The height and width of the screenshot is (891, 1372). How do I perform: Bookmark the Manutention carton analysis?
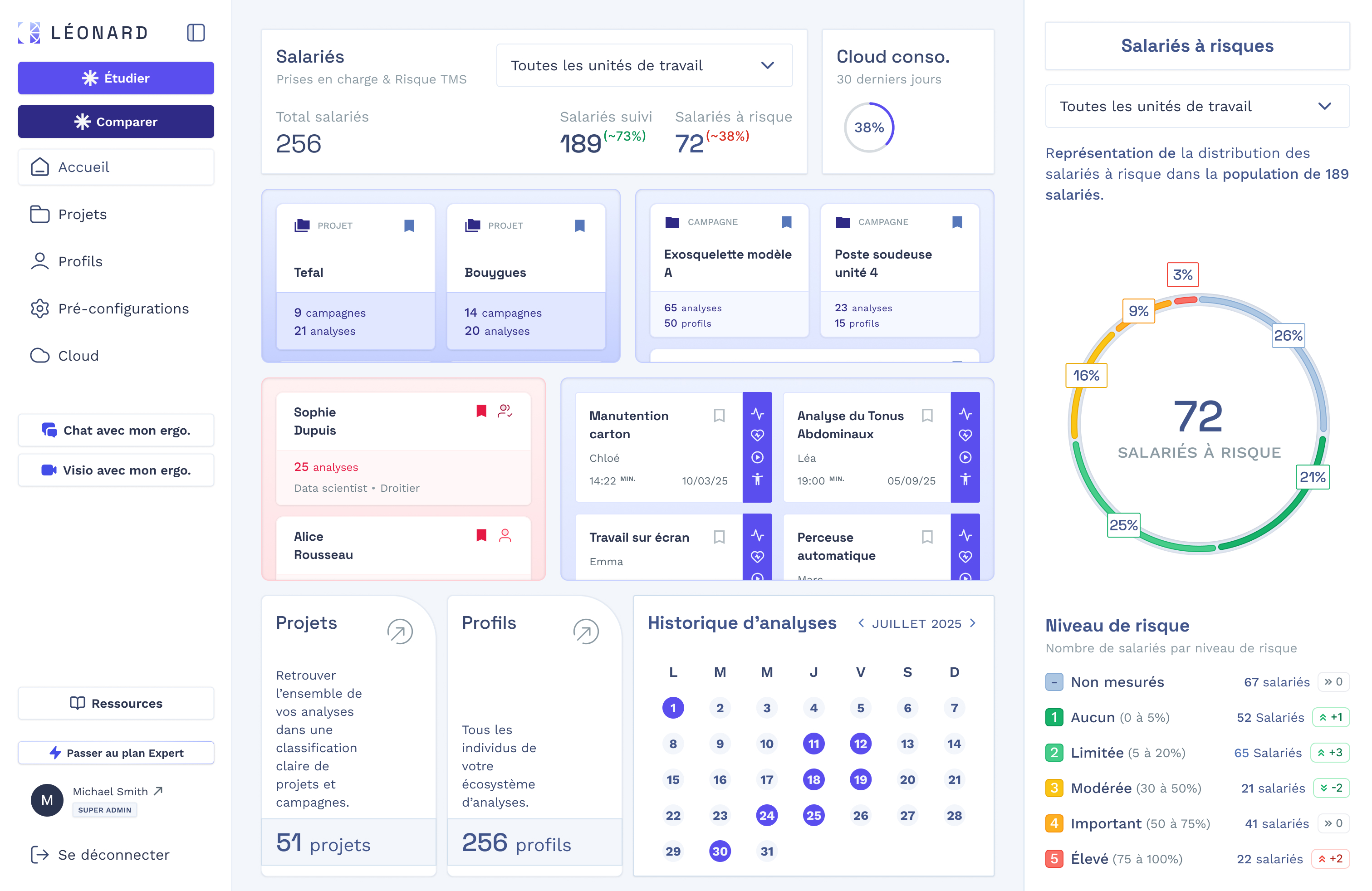(x=719, y=416)
